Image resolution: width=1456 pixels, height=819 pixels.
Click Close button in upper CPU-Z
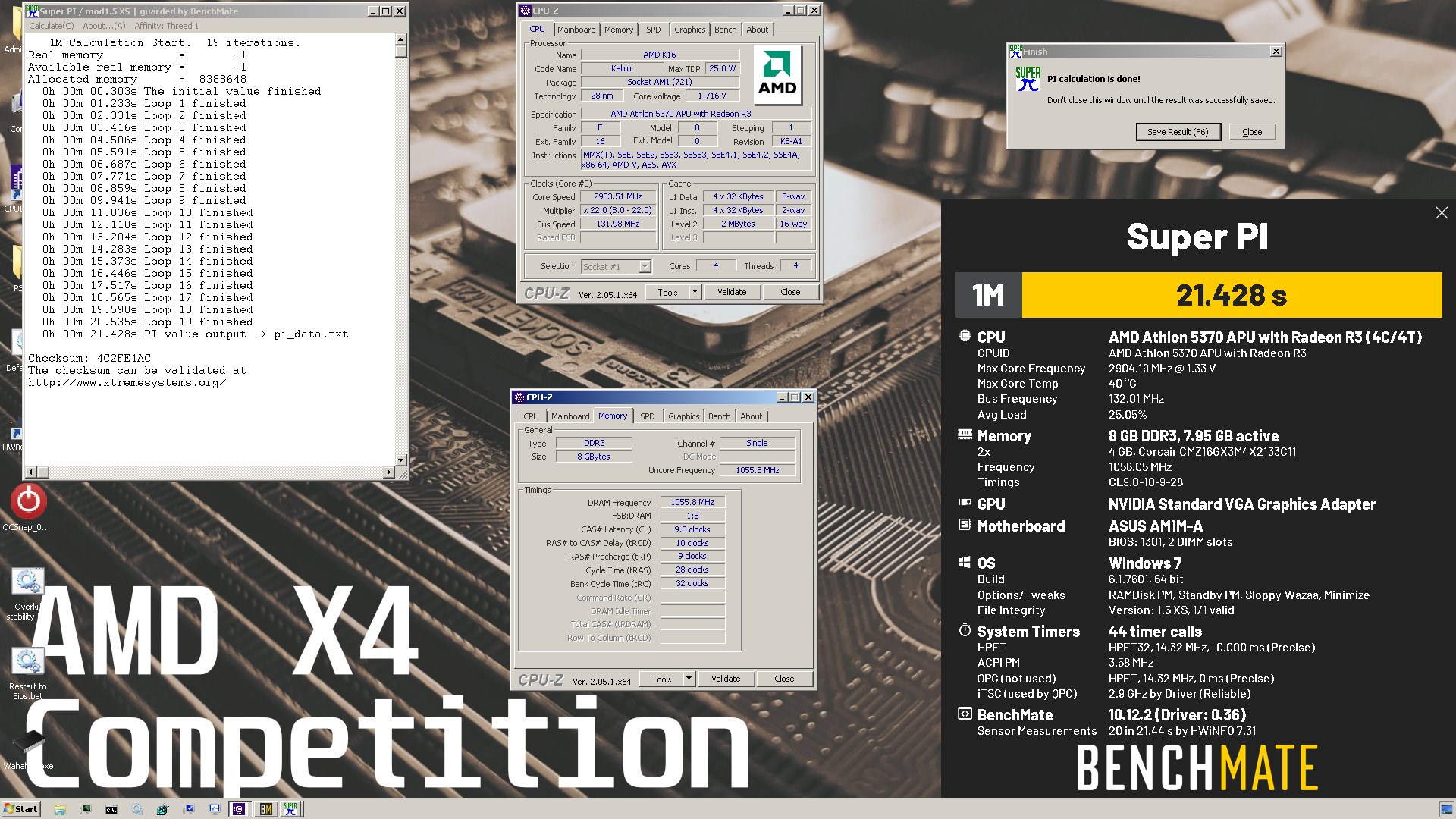tap(790, 292)
